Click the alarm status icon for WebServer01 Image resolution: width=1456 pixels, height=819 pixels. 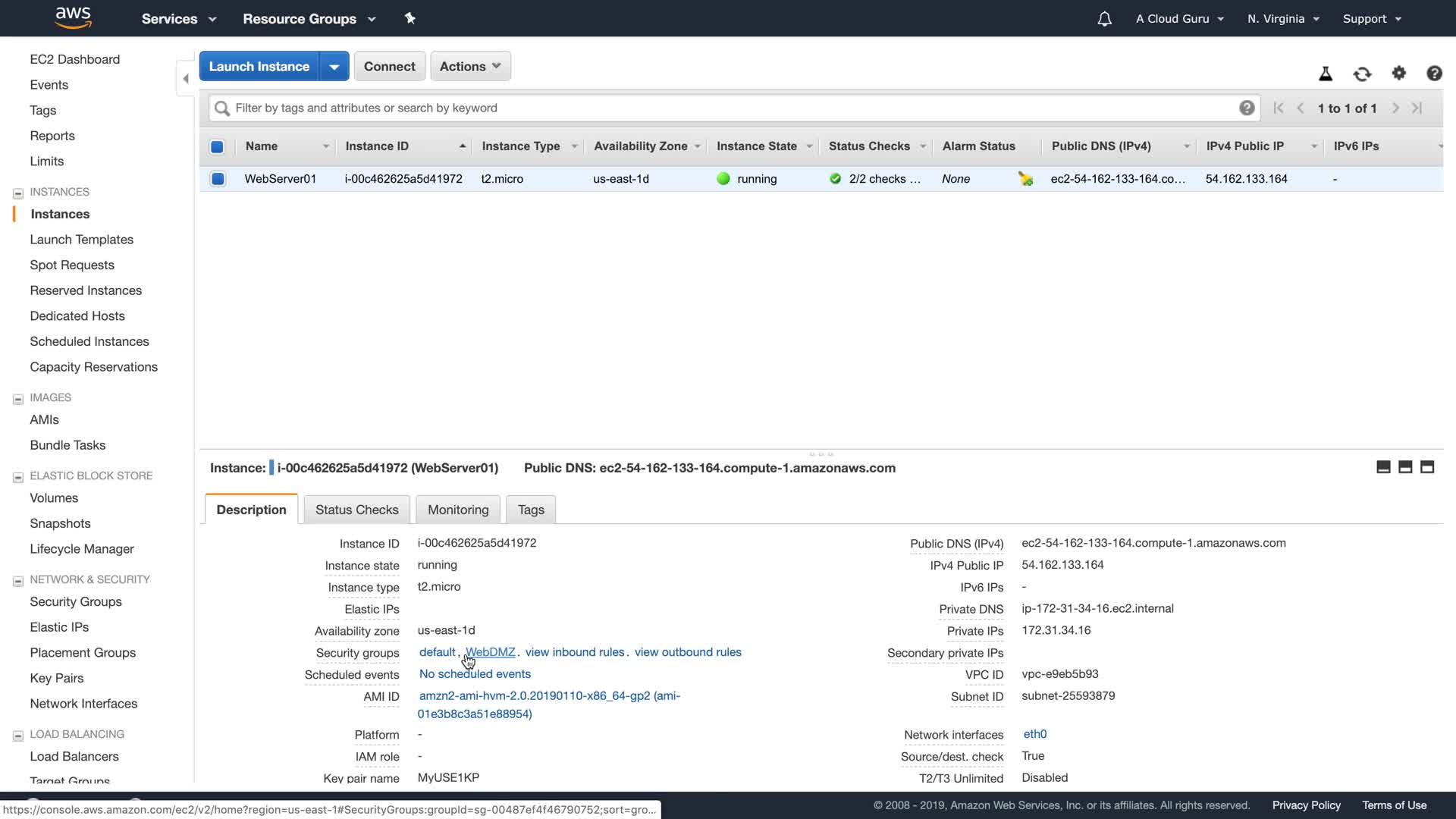(1025, 179)
